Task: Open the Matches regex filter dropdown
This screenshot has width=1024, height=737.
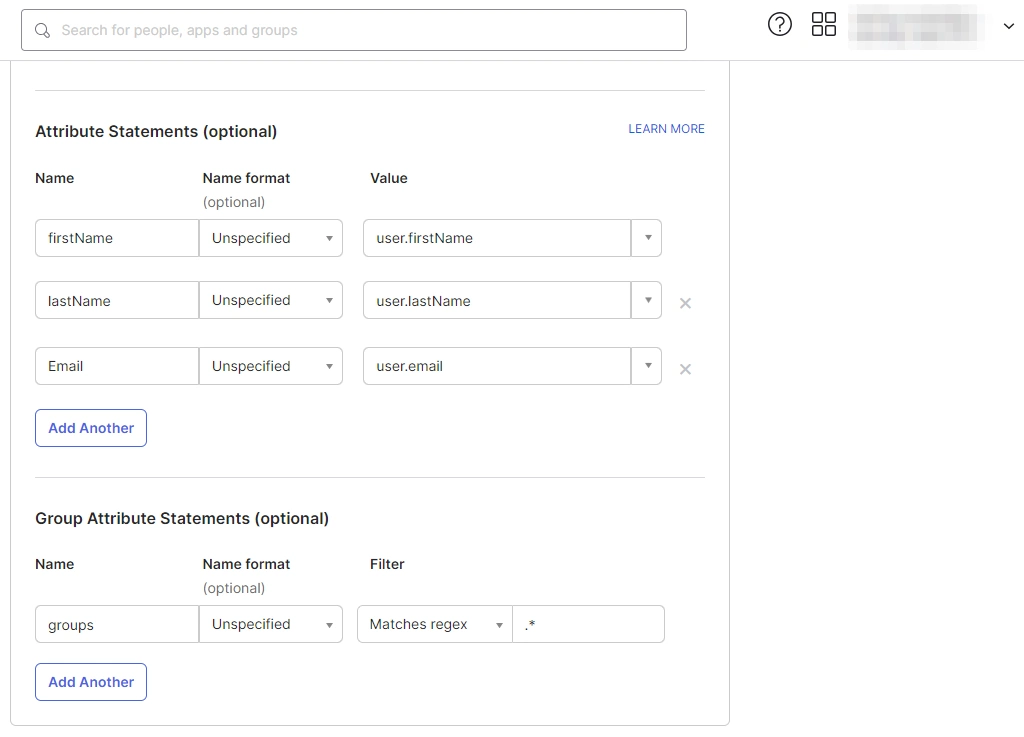Action: (x=435, y=624)
